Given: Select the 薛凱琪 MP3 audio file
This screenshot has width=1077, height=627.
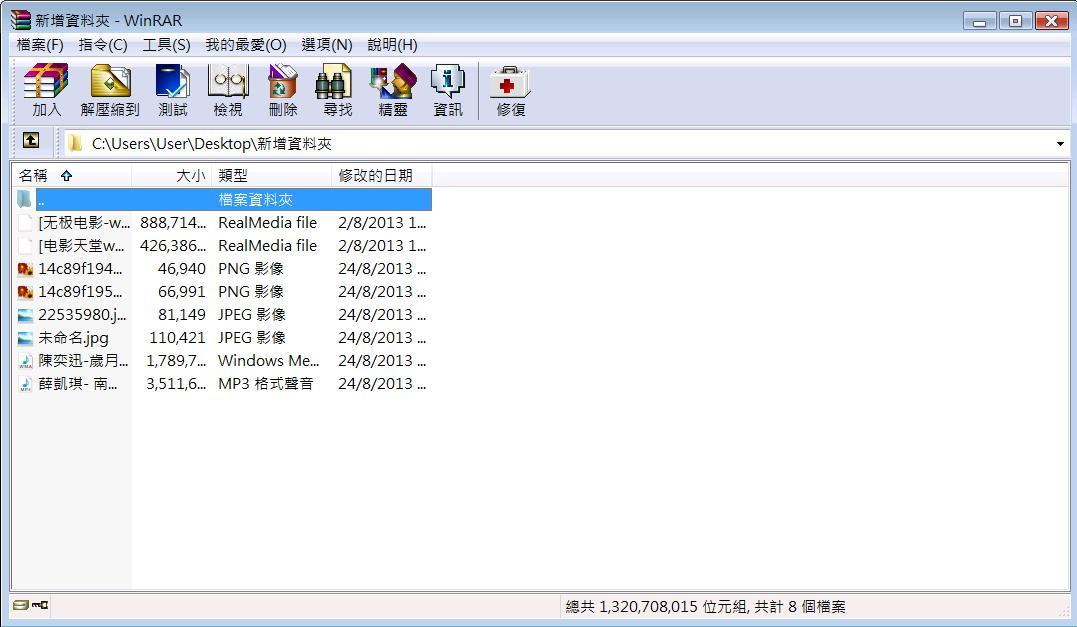Looking at the screenshot, I should click(77, 384).
